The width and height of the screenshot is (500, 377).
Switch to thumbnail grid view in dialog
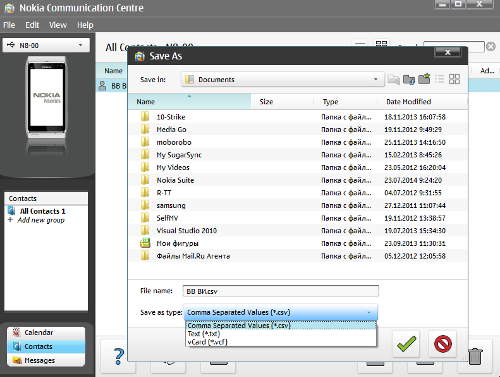(454, 79)
